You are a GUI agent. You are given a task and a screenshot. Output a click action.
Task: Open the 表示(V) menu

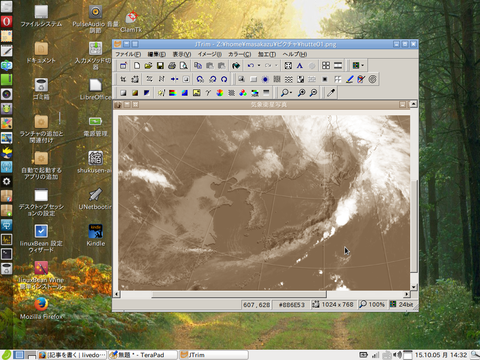click(182, 54)
